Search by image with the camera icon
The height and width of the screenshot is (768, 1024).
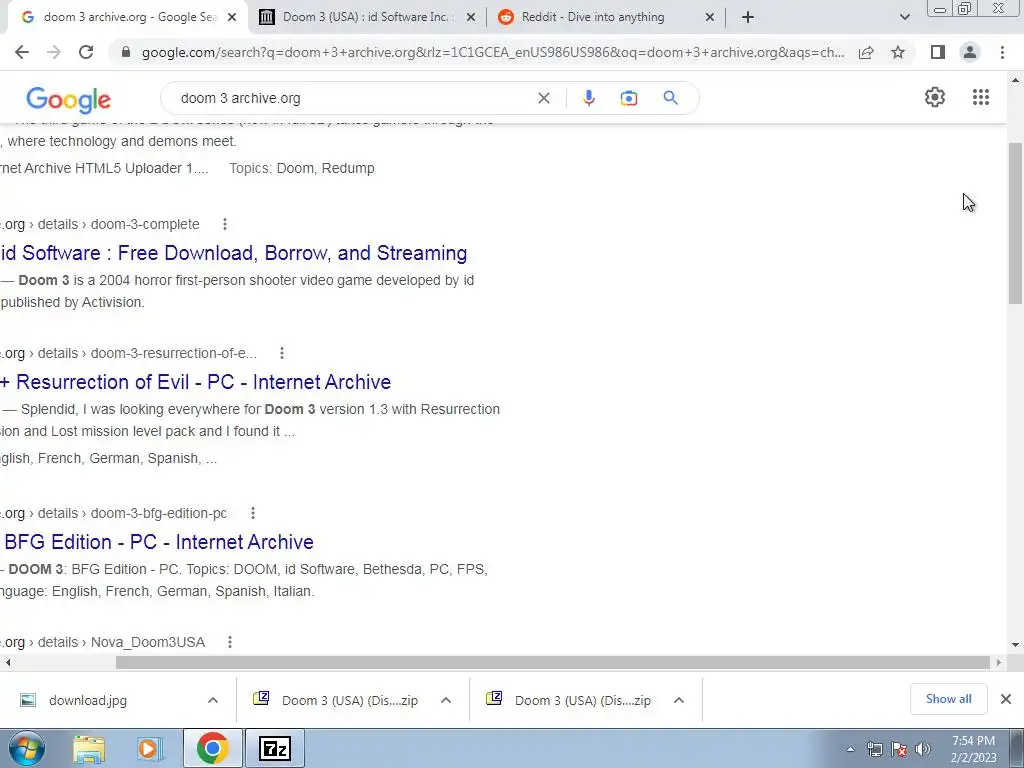(x=629, y=98)
